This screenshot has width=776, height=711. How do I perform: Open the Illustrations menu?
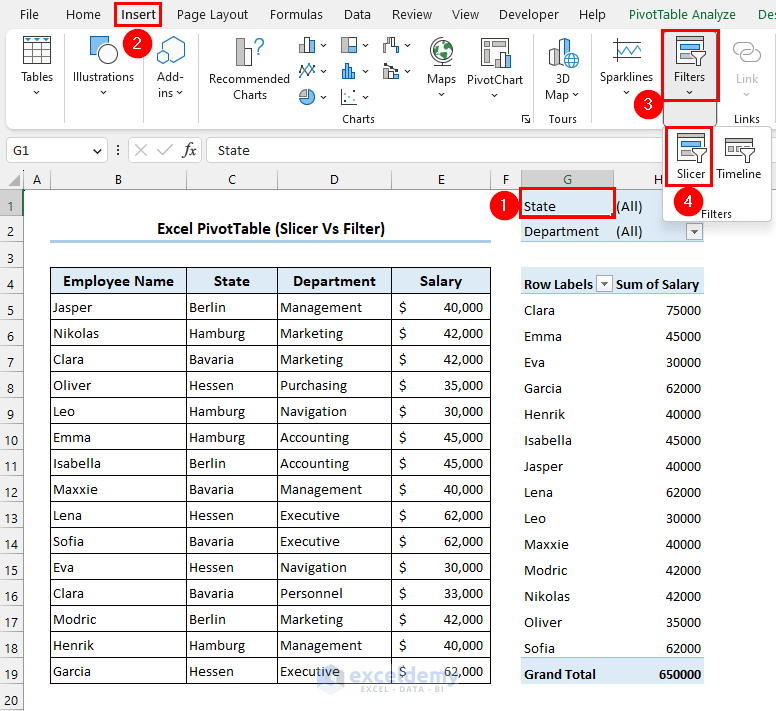(x=103, y=65)
